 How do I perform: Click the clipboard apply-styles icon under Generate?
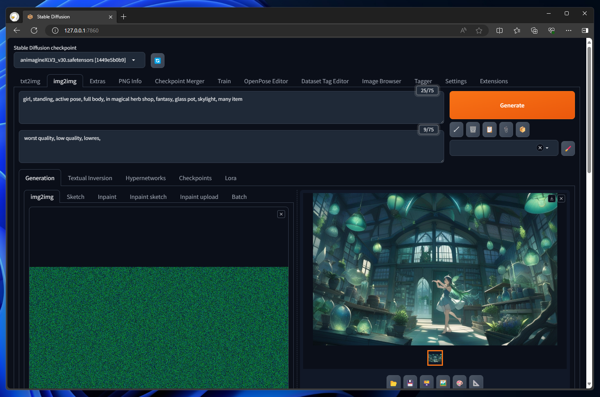pos(489,129)
